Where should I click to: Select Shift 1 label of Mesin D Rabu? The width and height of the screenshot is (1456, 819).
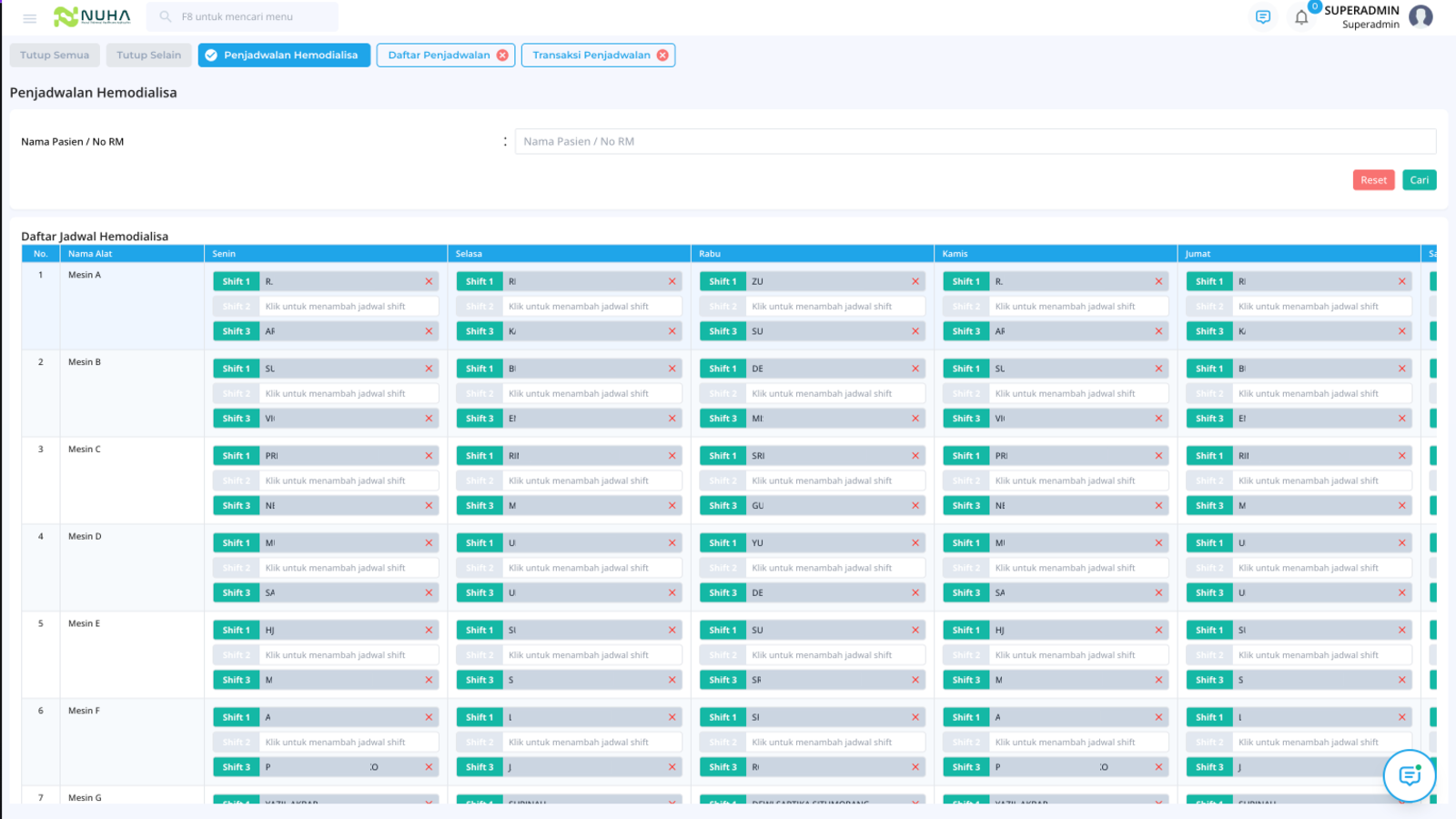723,543
